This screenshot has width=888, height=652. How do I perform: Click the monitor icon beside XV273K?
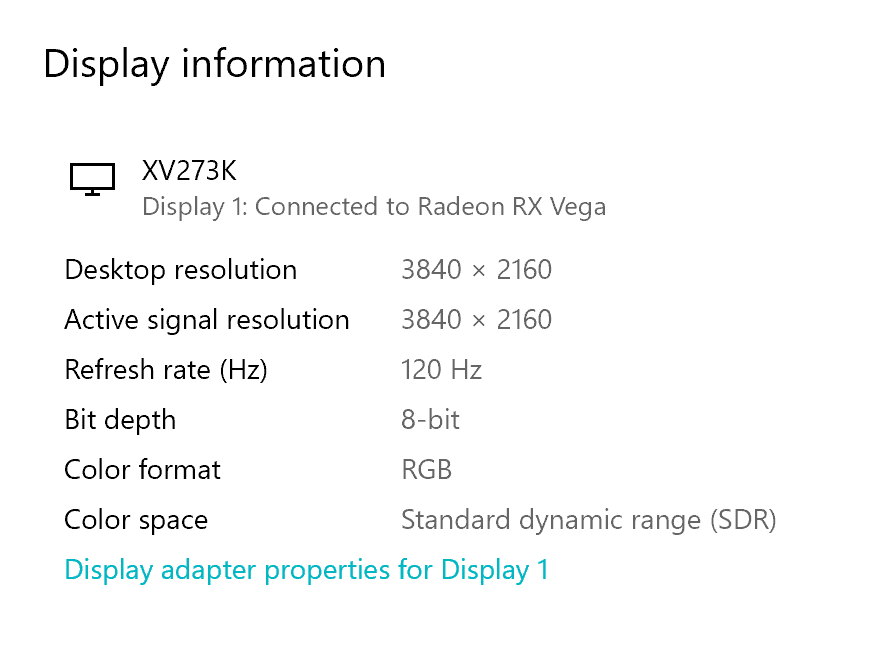point(92,179)
